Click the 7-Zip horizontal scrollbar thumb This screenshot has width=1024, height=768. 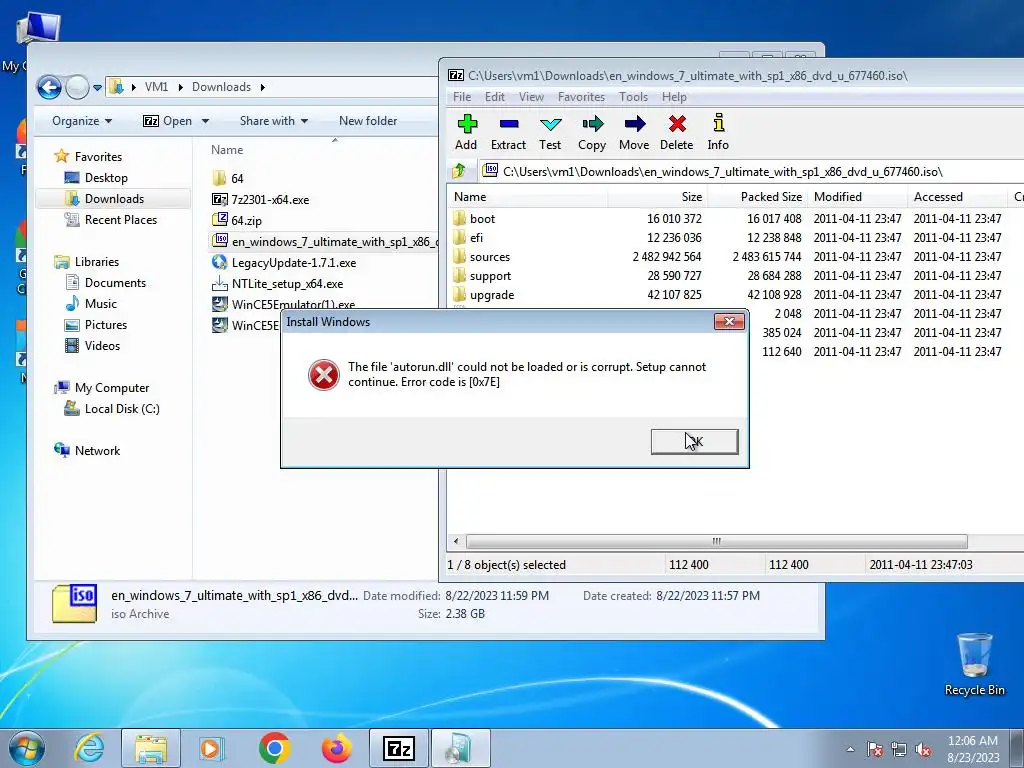[716, 541]
